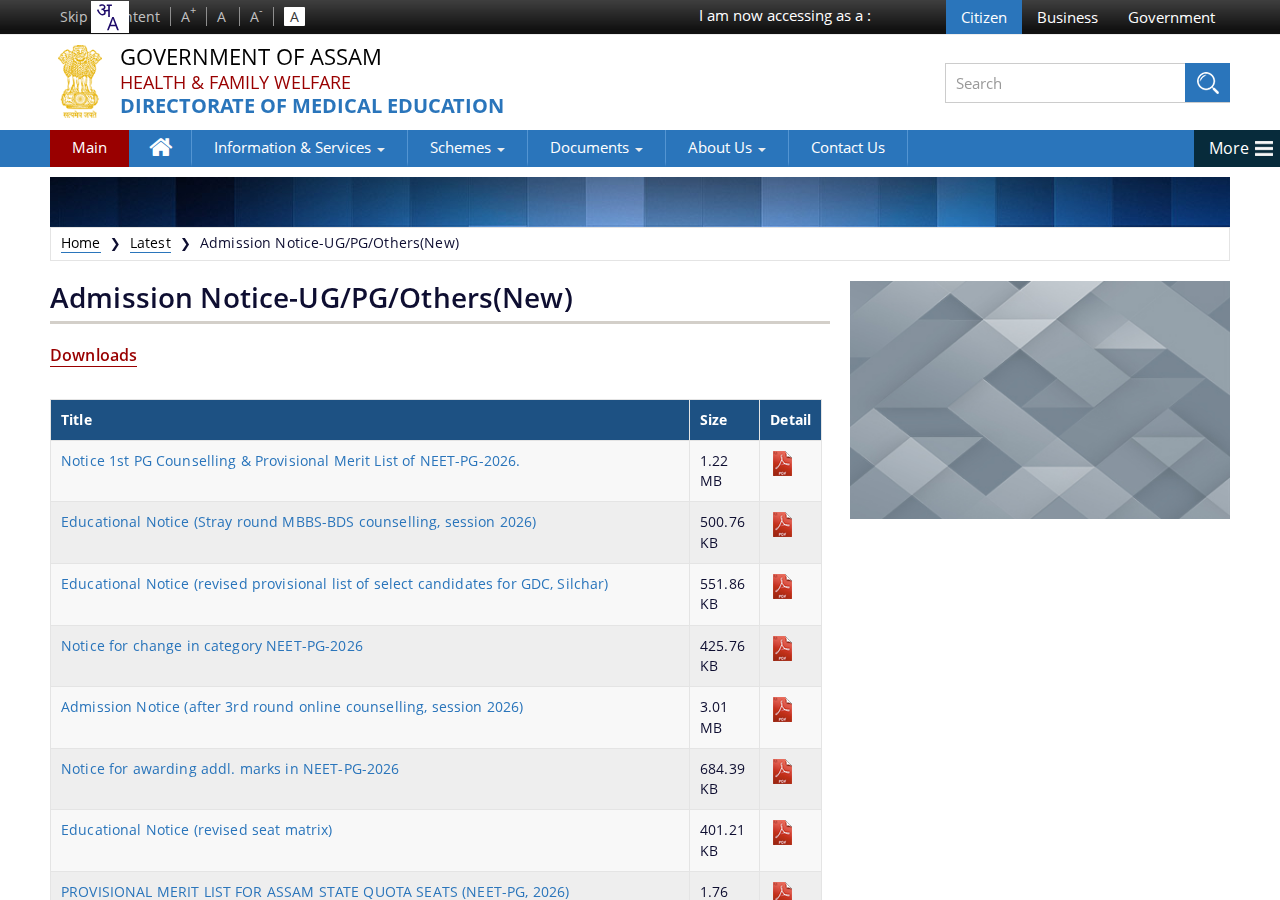Open Notice for change in category link

[212, 646]
